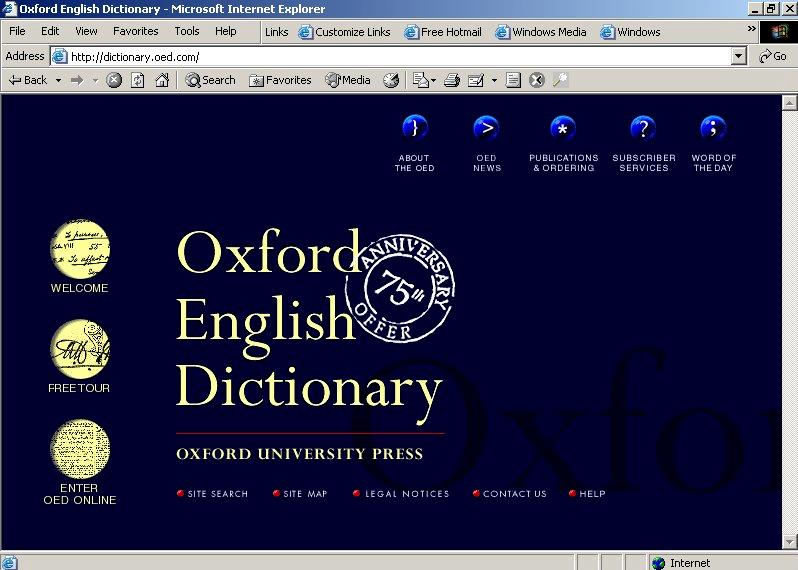The height and width of the screenshot is (570, 798).
Task: Open the History clock icon
Action: click(391, 80)
